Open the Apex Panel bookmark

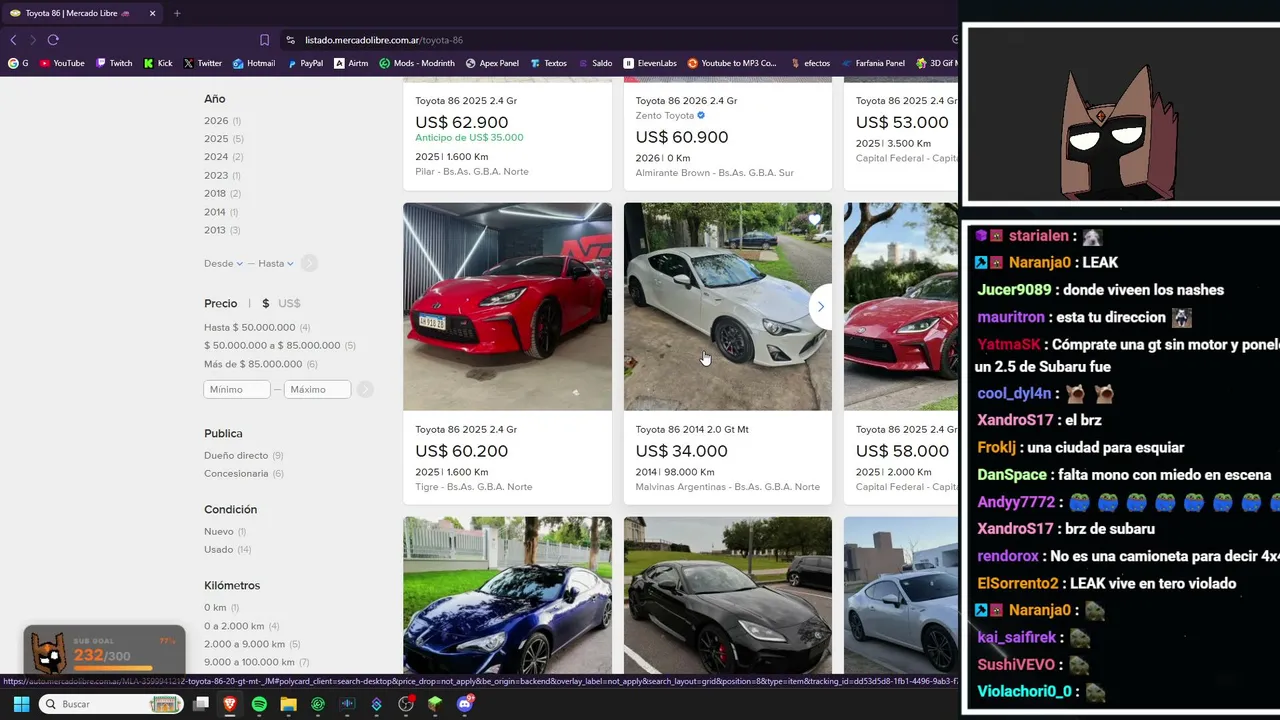[492, 63]
